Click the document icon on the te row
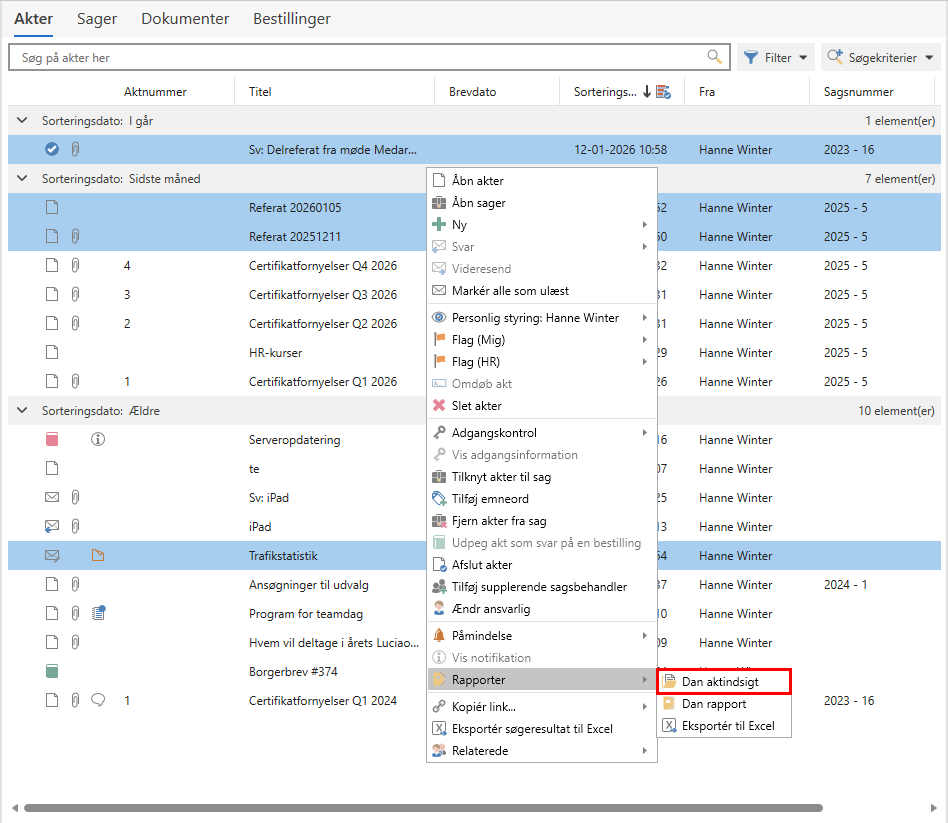This screenshot has width=948, height=823. click(x=52, y=469)
